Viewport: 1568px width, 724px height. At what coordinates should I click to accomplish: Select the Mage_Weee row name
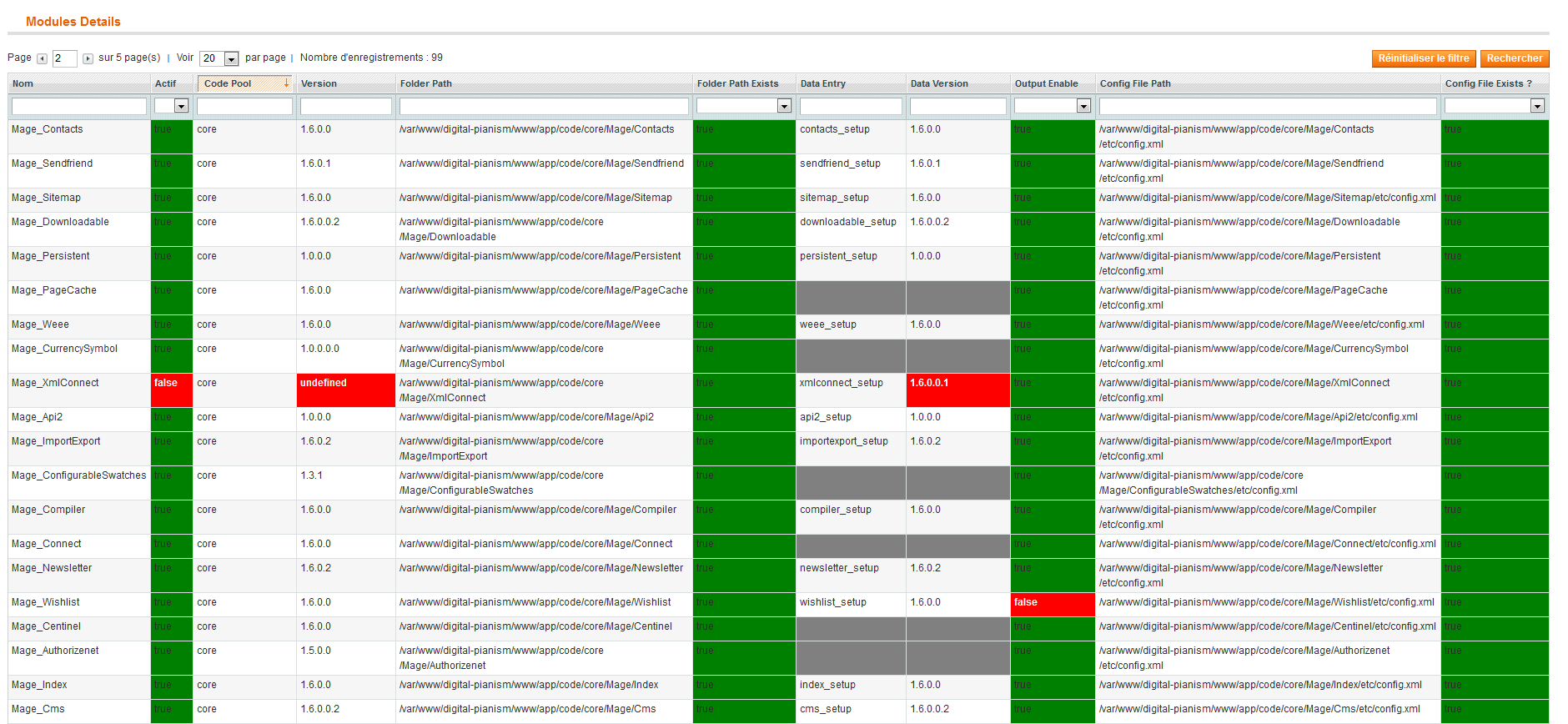[40, 324]
